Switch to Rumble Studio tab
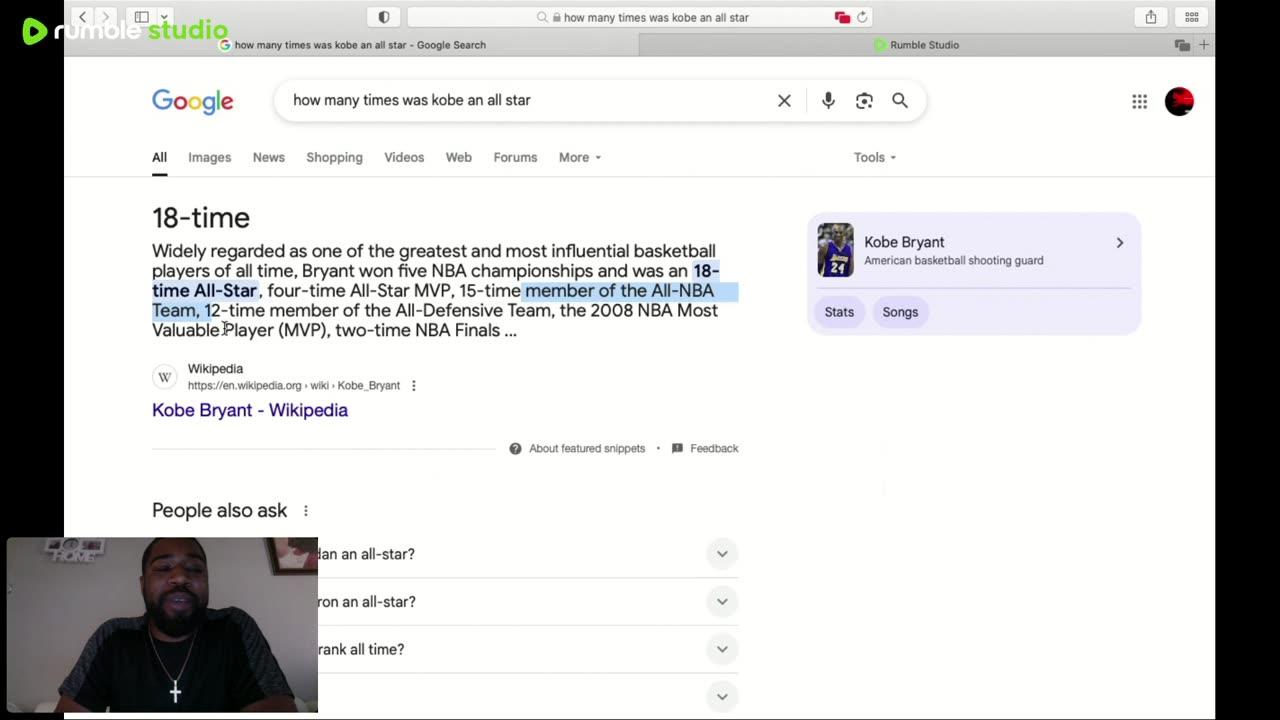Screen dimensions: 1280x720 click(x=916, y=45)
